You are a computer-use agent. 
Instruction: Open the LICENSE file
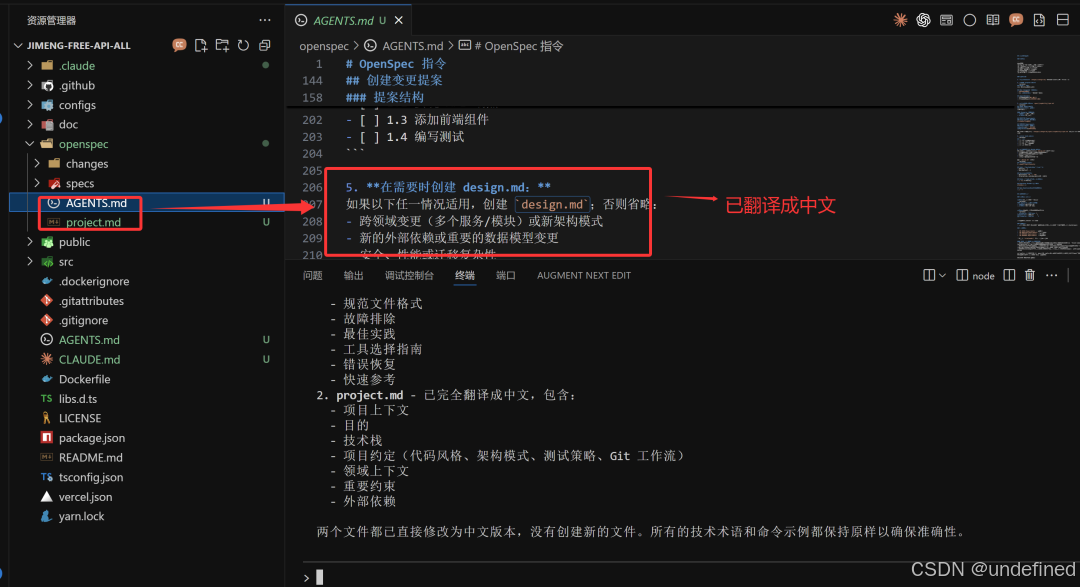click(x=80, y=419)
